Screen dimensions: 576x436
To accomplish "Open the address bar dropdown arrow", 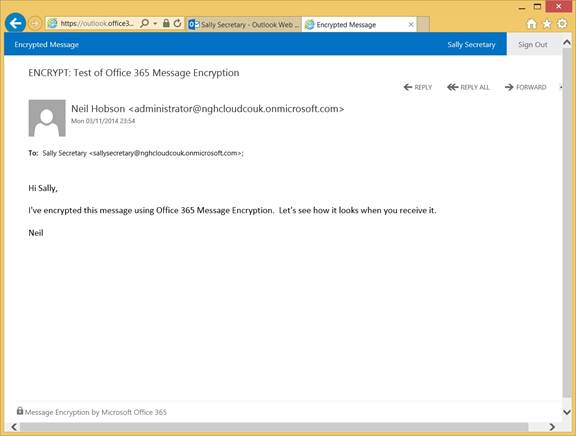I will [x=155, y=24].
